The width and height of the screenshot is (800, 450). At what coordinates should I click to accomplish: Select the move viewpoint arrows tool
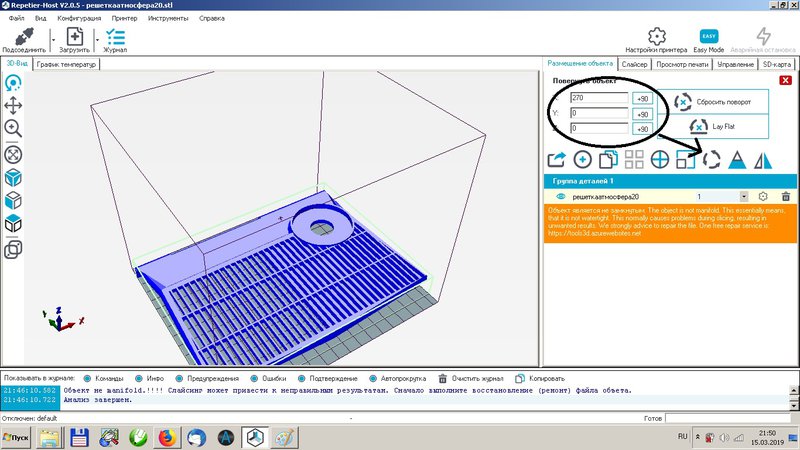[14, 105]
